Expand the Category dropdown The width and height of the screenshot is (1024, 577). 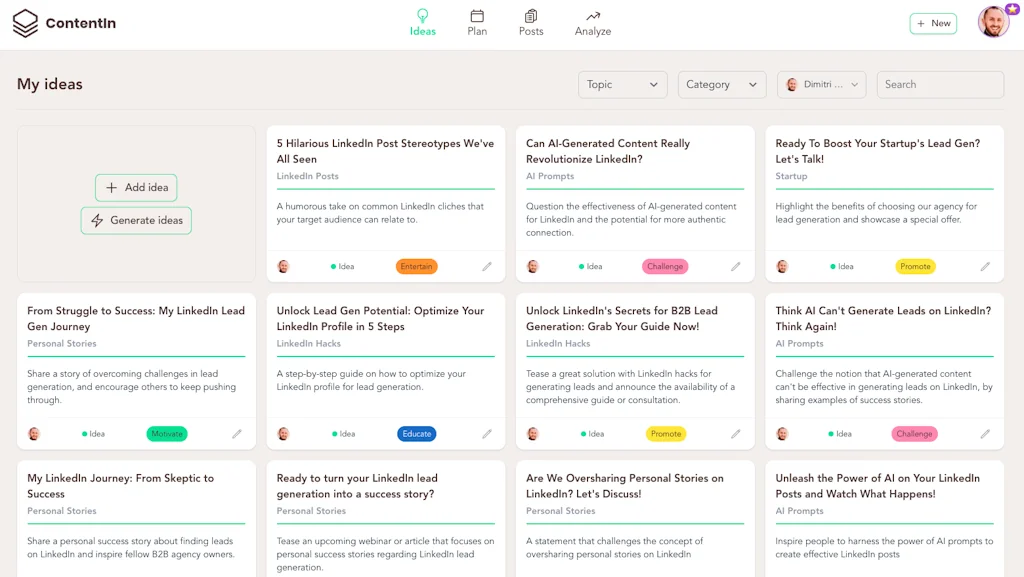(x=721, y=85)
